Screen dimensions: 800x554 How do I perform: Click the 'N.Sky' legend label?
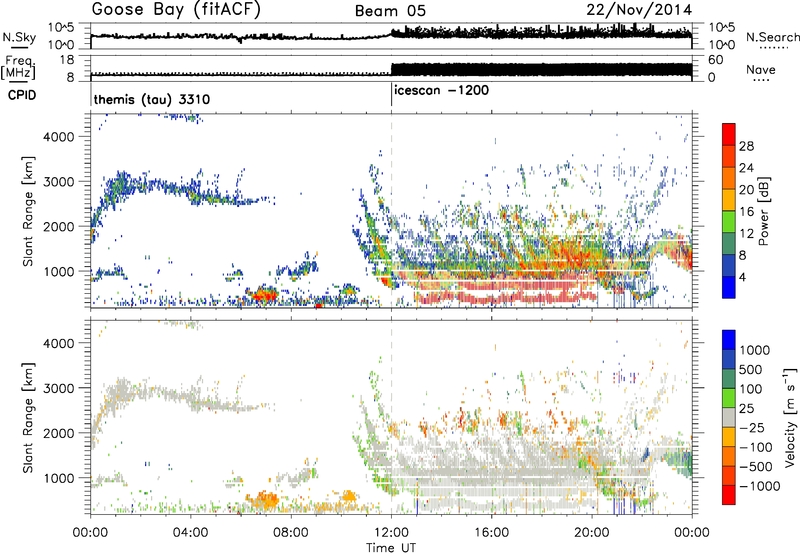coord(19,37)
